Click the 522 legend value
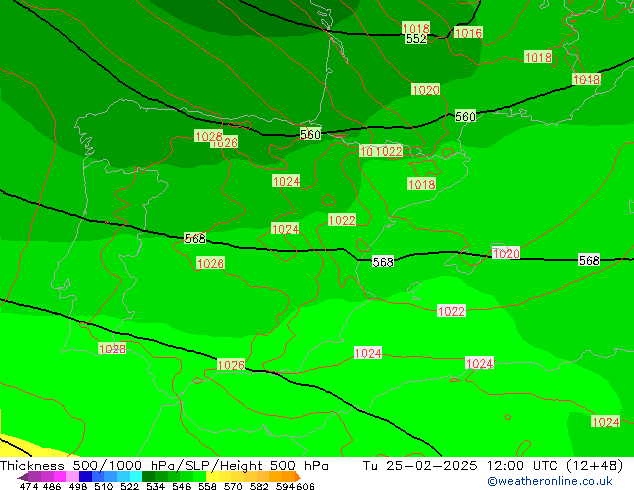The height and width of the screenshot is (490, 634). coord(129,486)
